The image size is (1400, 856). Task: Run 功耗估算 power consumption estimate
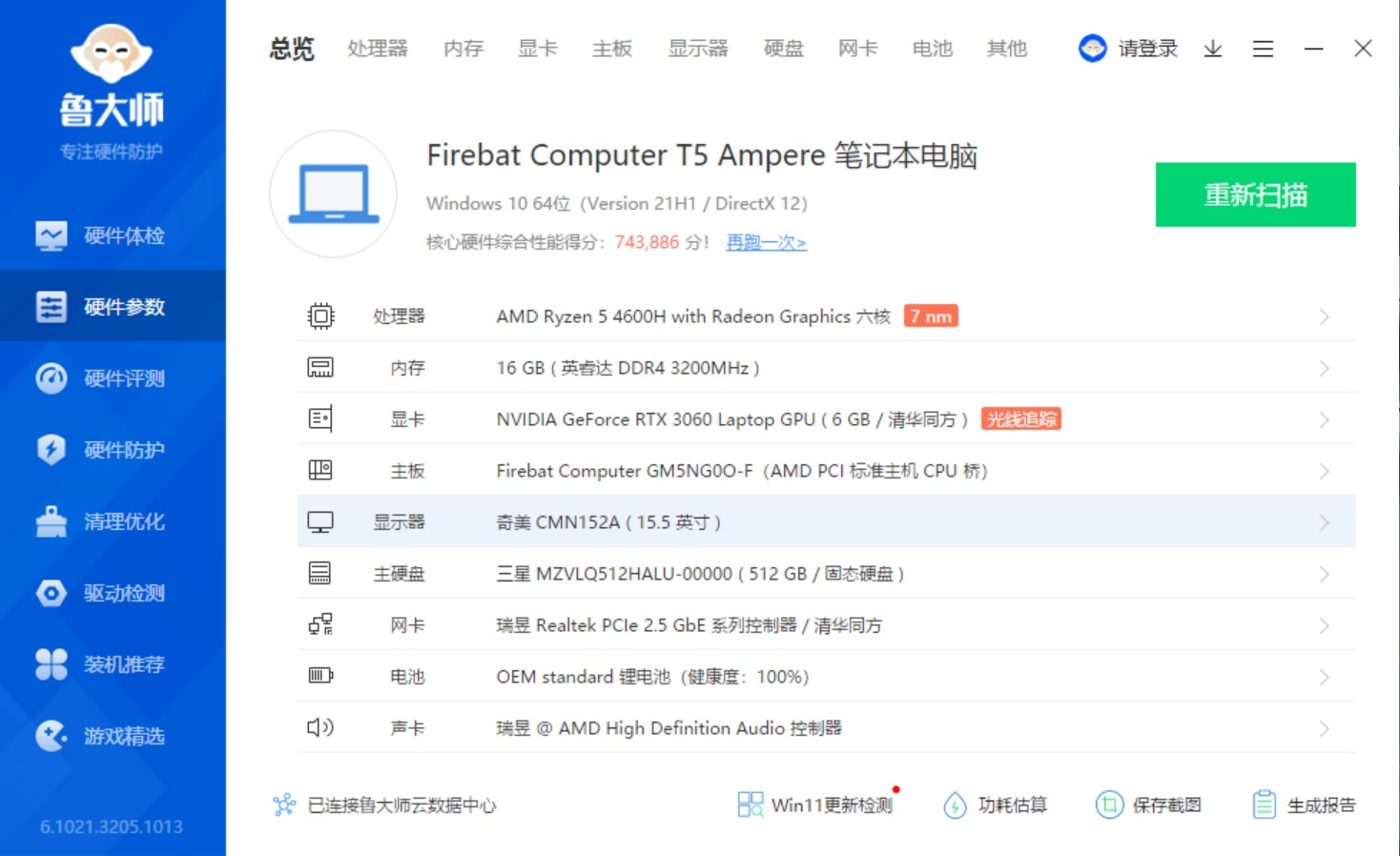995,805
